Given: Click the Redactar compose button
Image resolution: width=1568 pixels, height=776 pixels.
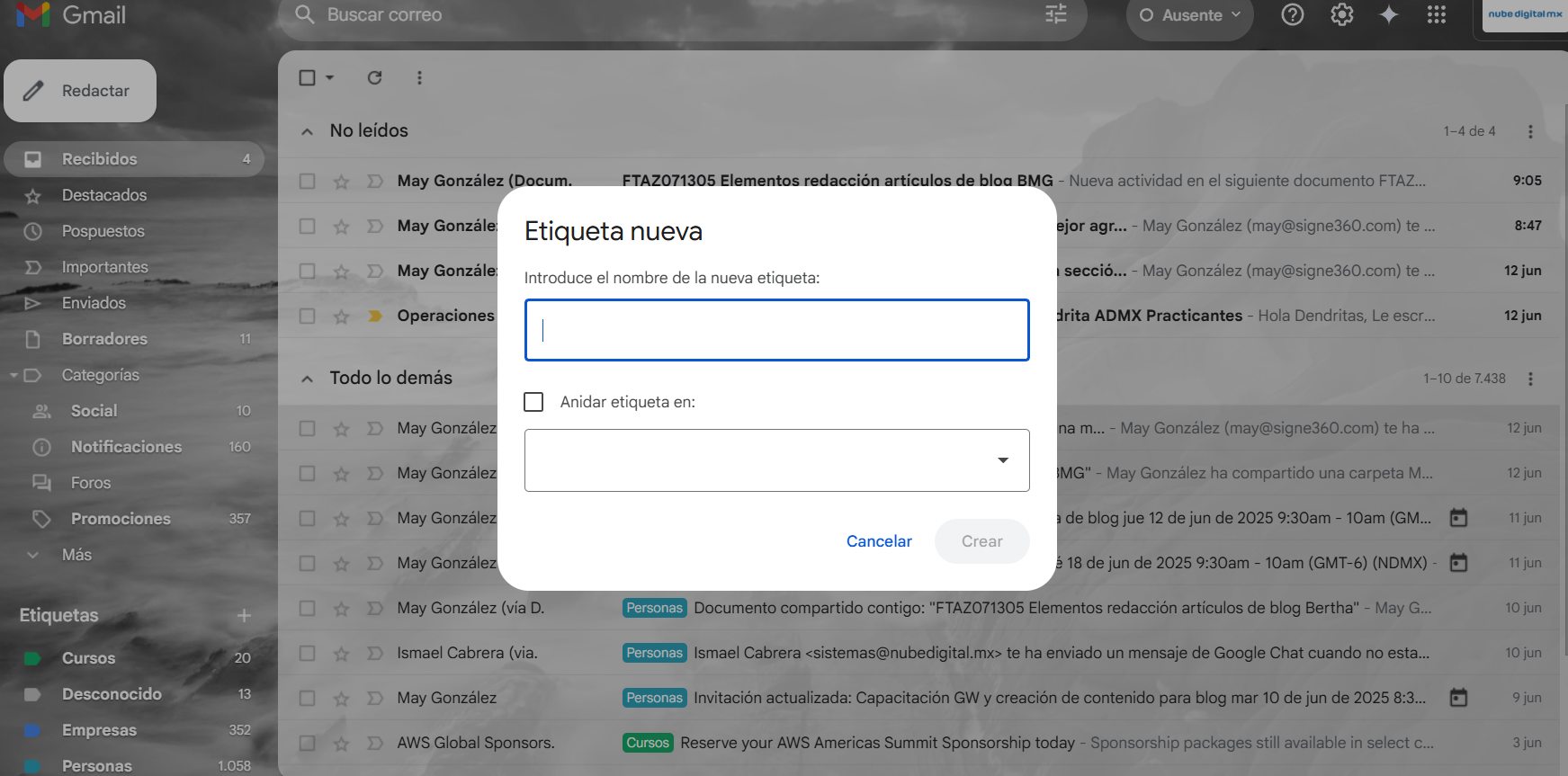Looking at the screenshot, I should pyautogui.click(x=80, y=91).
